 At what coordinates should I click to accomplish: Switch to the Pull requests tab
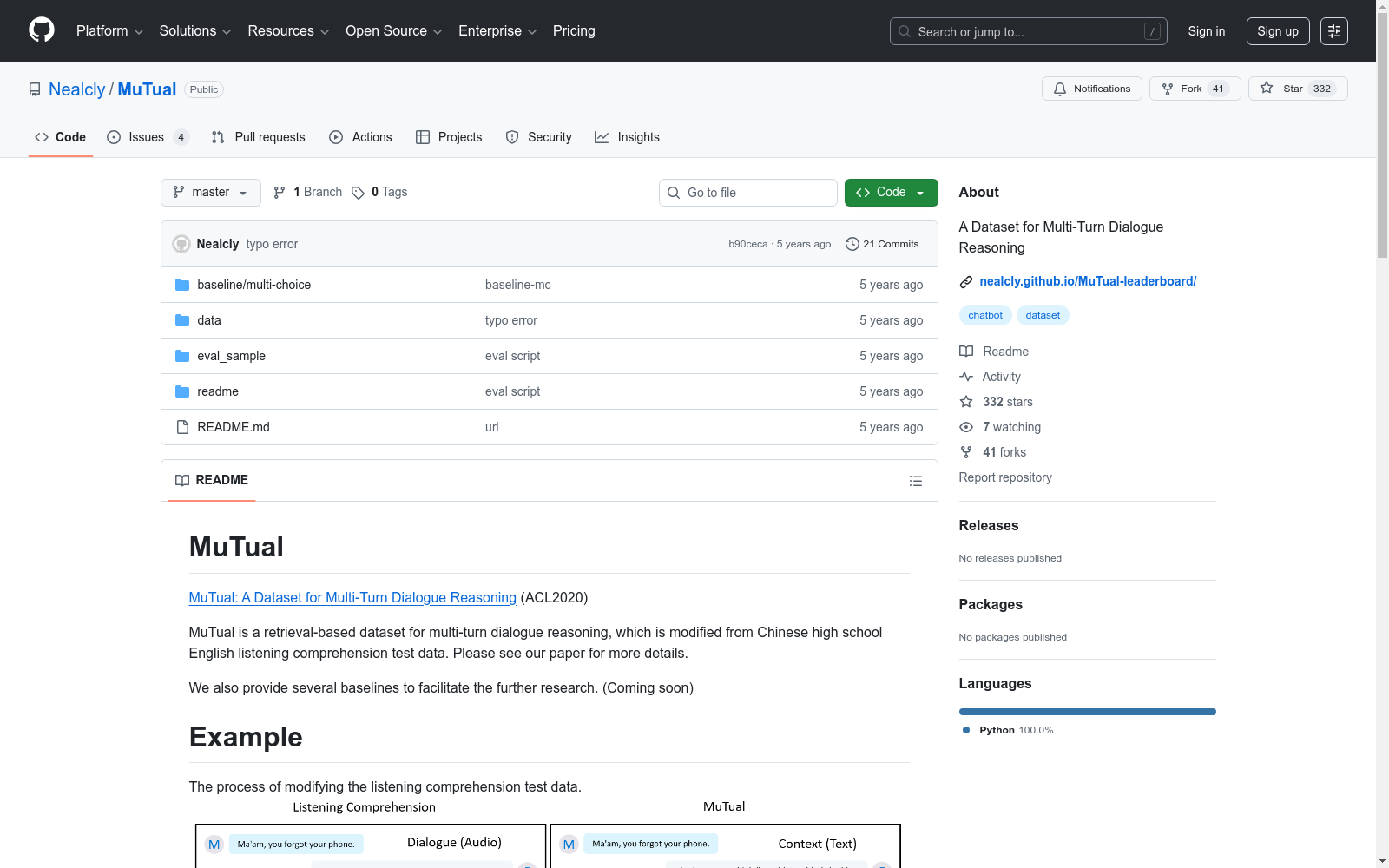pos(258,137)
